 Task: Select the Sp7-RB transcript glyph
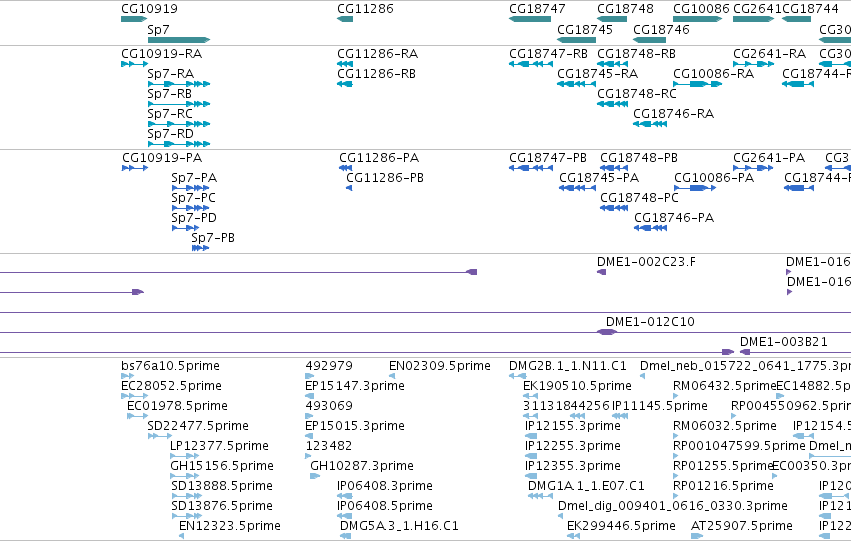[179, 104]
